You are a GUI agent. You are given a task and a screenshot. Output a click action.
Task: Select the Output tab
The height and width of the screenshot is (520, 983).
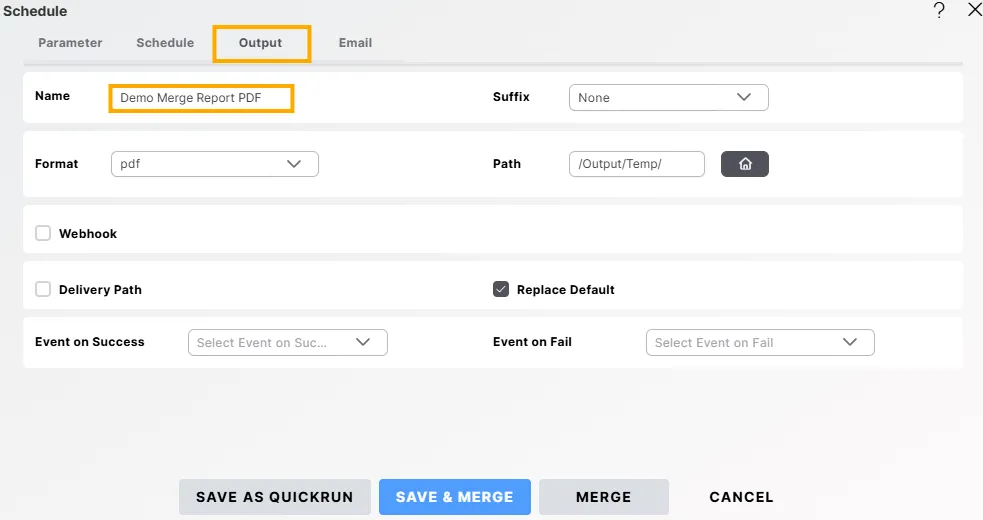(x=261, y=44)
